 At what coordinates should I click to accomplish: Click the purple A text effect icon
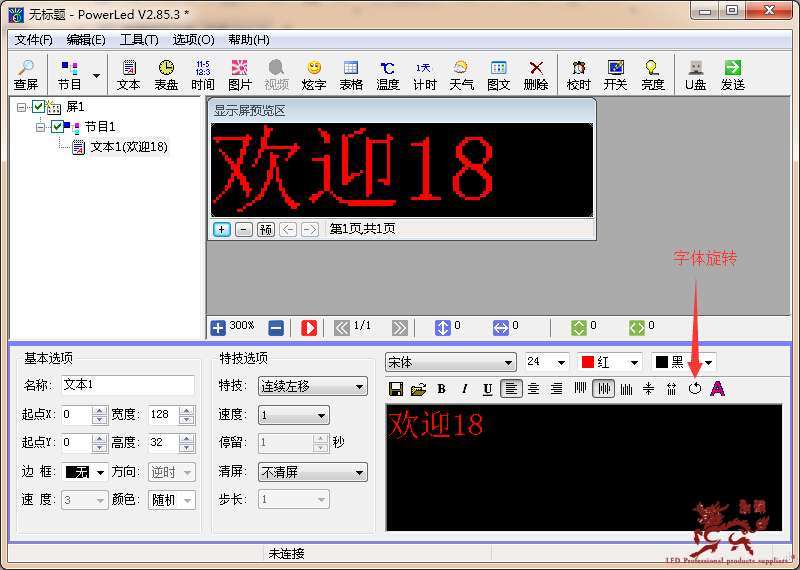pyautogui.click(x=718, y=389)
